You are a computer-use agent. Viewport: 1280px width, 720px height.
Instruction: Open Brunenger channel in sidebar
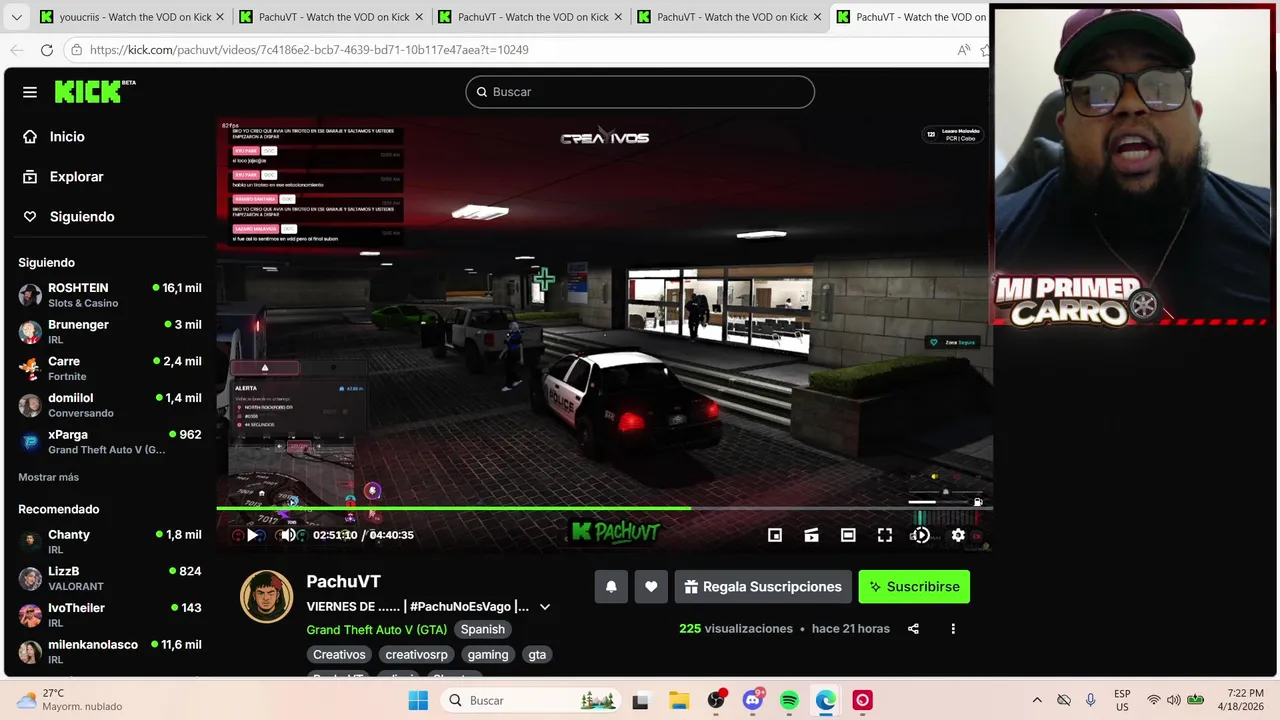tap(110, 332)
